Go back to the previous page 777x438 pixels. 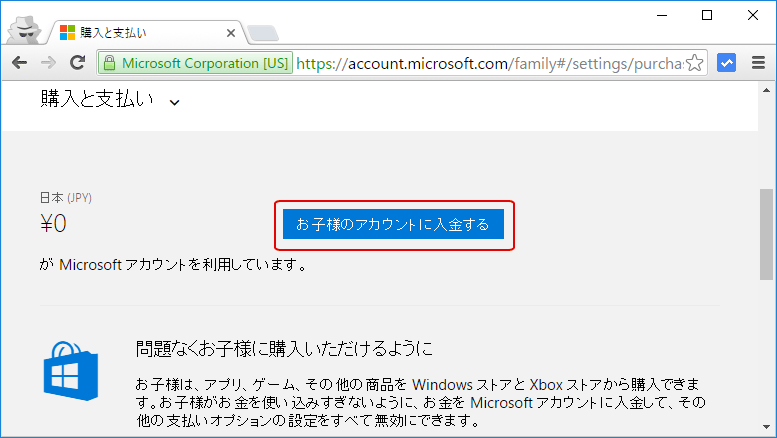tap(20, 63)
